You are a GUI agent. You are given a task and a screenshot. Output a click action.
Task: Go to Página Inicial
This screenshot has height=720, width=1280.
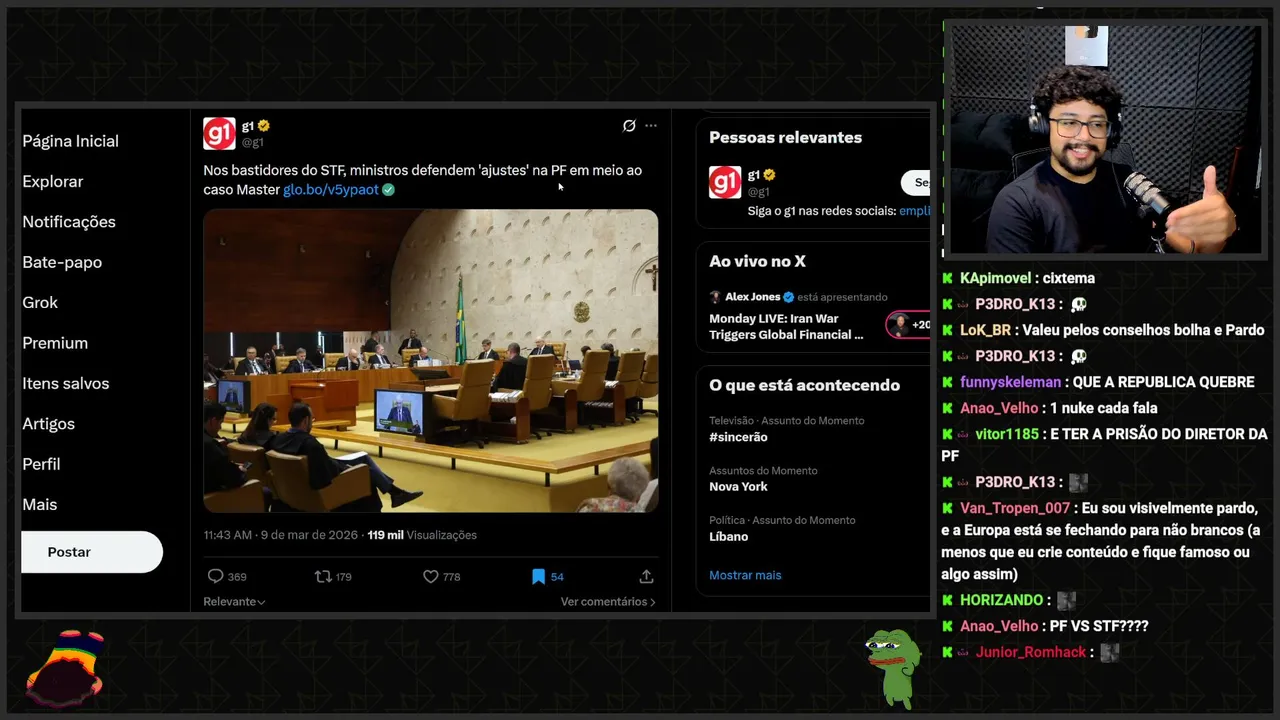(71, 141)
